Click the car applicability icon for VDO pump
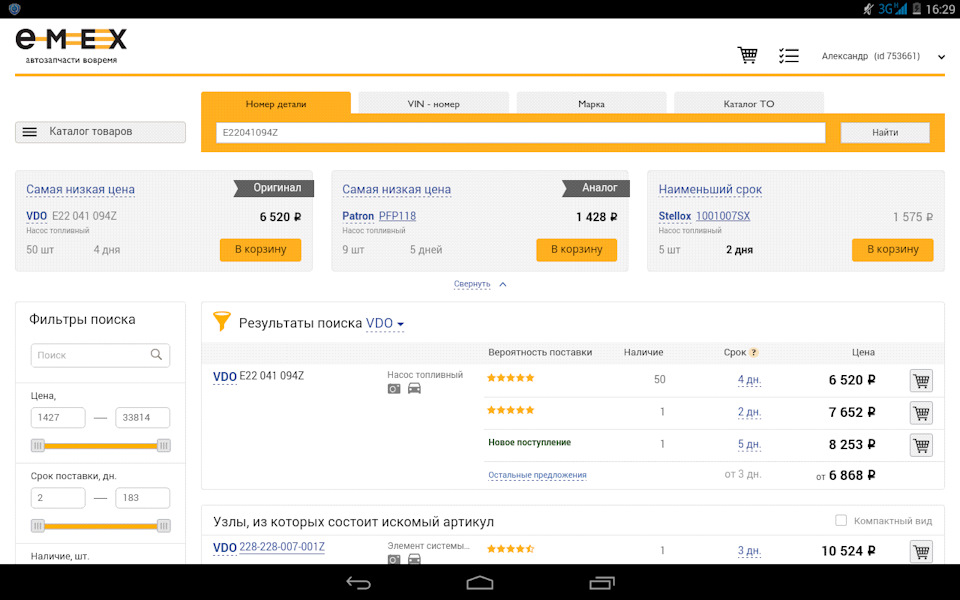The height and width of the screenshot is (600, 960). coord(414,389)
